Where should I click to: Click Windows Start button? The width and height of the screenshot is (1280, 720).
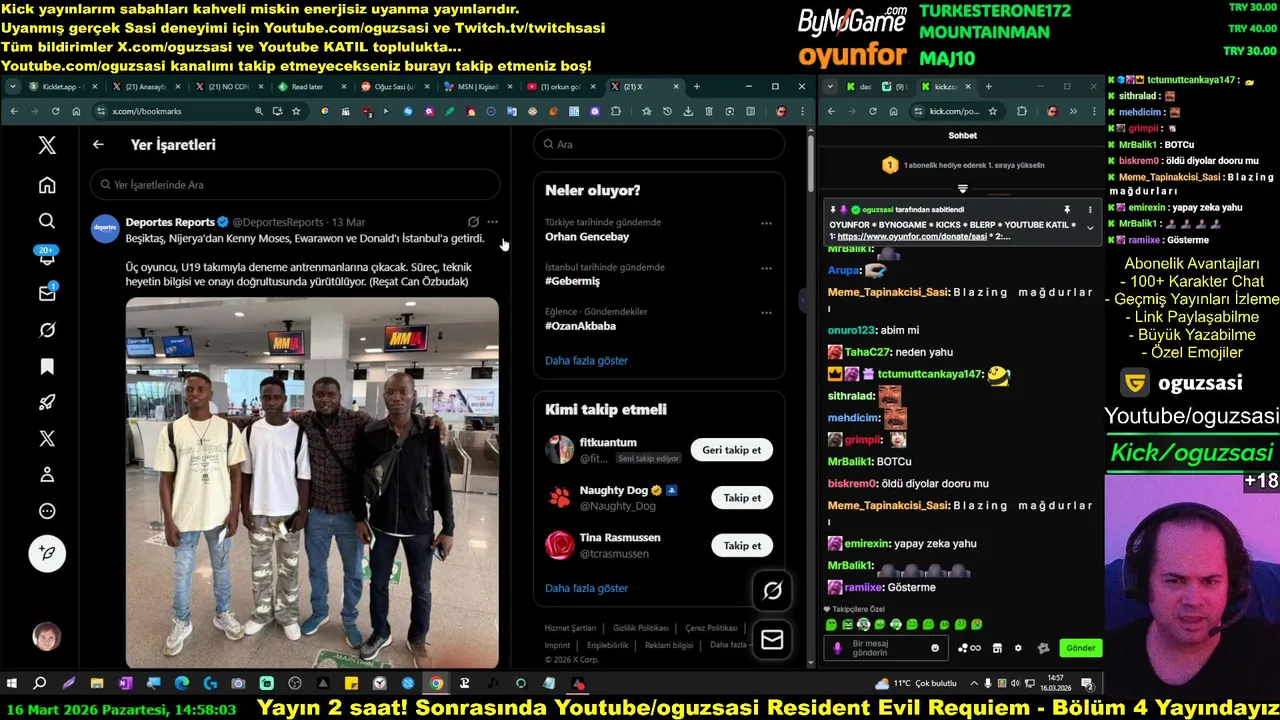click(x=12, y=684)
